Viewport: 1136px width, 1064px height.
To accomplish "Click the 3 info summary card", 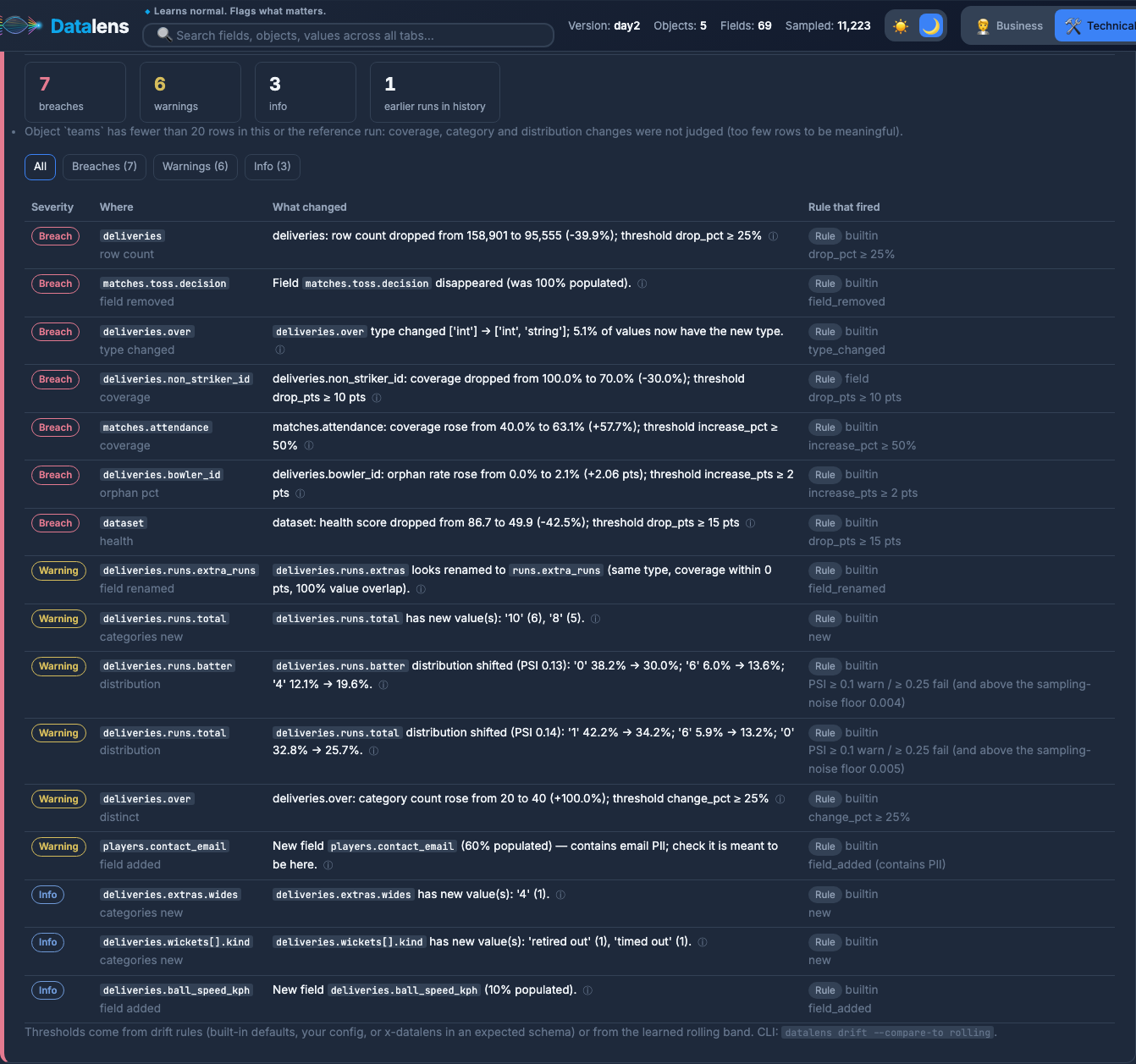I will [x=306, y=92].
